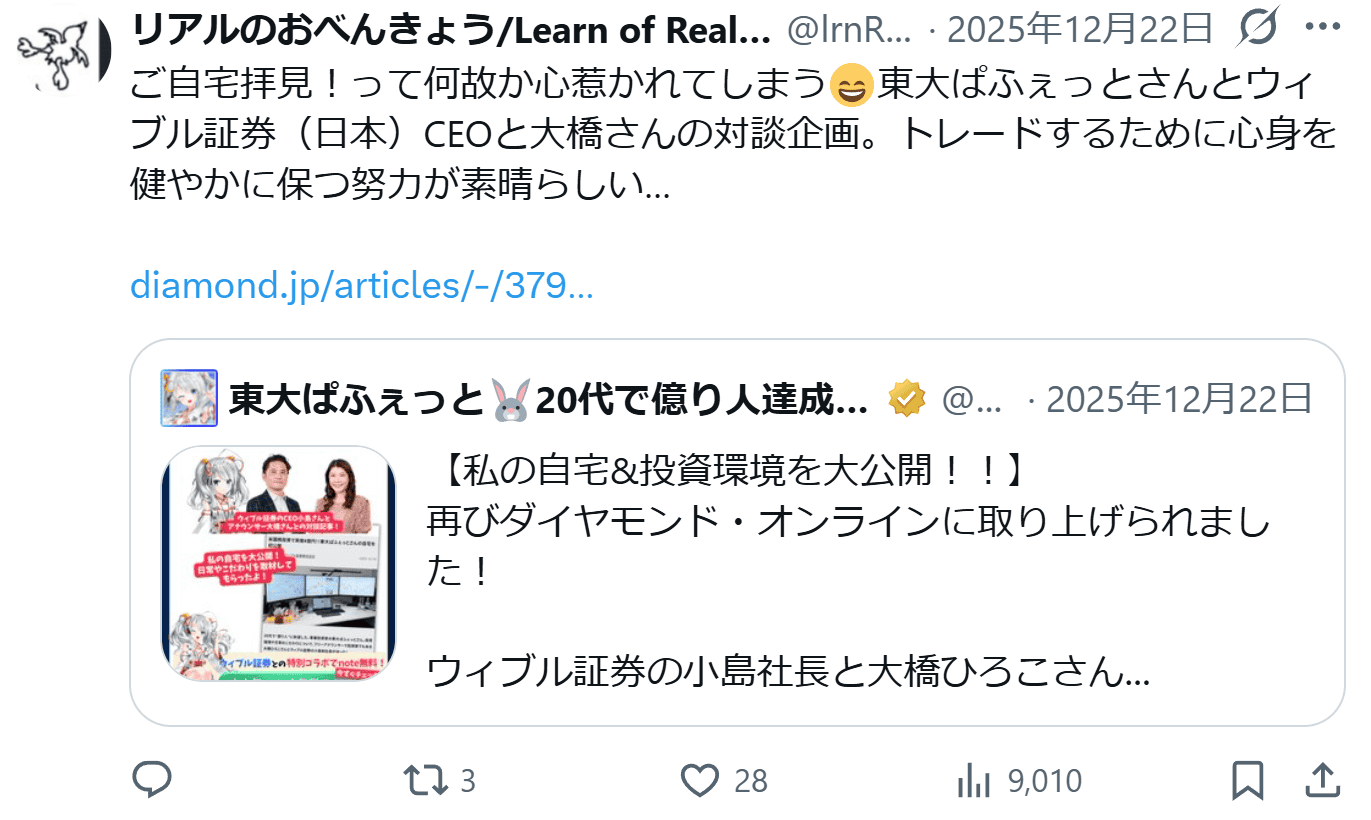Open リアルのおべんきょう profile name
Screen dimensions: 1371x820
[451, 32]
